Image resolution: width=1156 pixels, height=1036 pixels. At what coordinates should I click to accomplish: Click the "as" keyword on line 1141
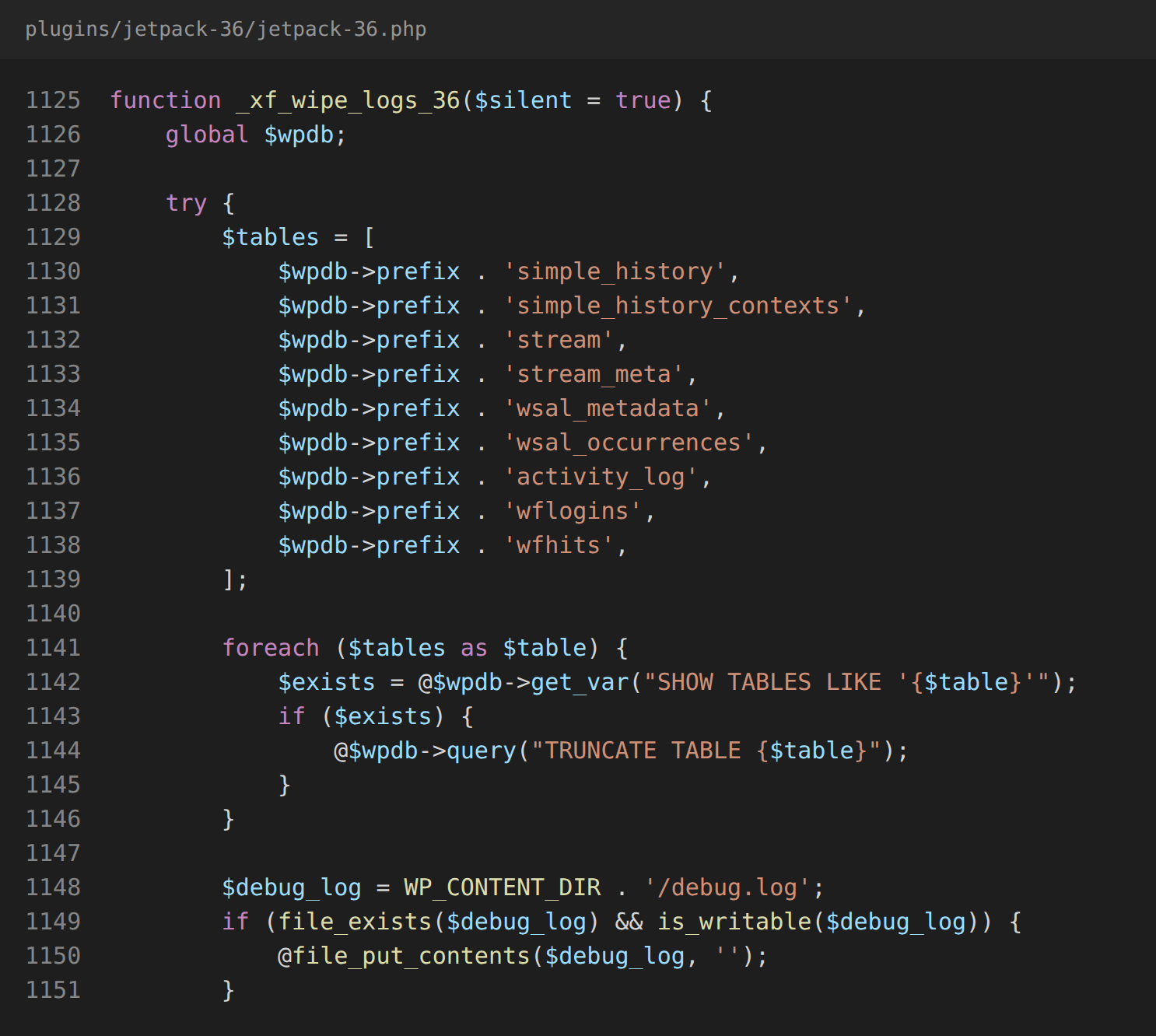[474, 648]
